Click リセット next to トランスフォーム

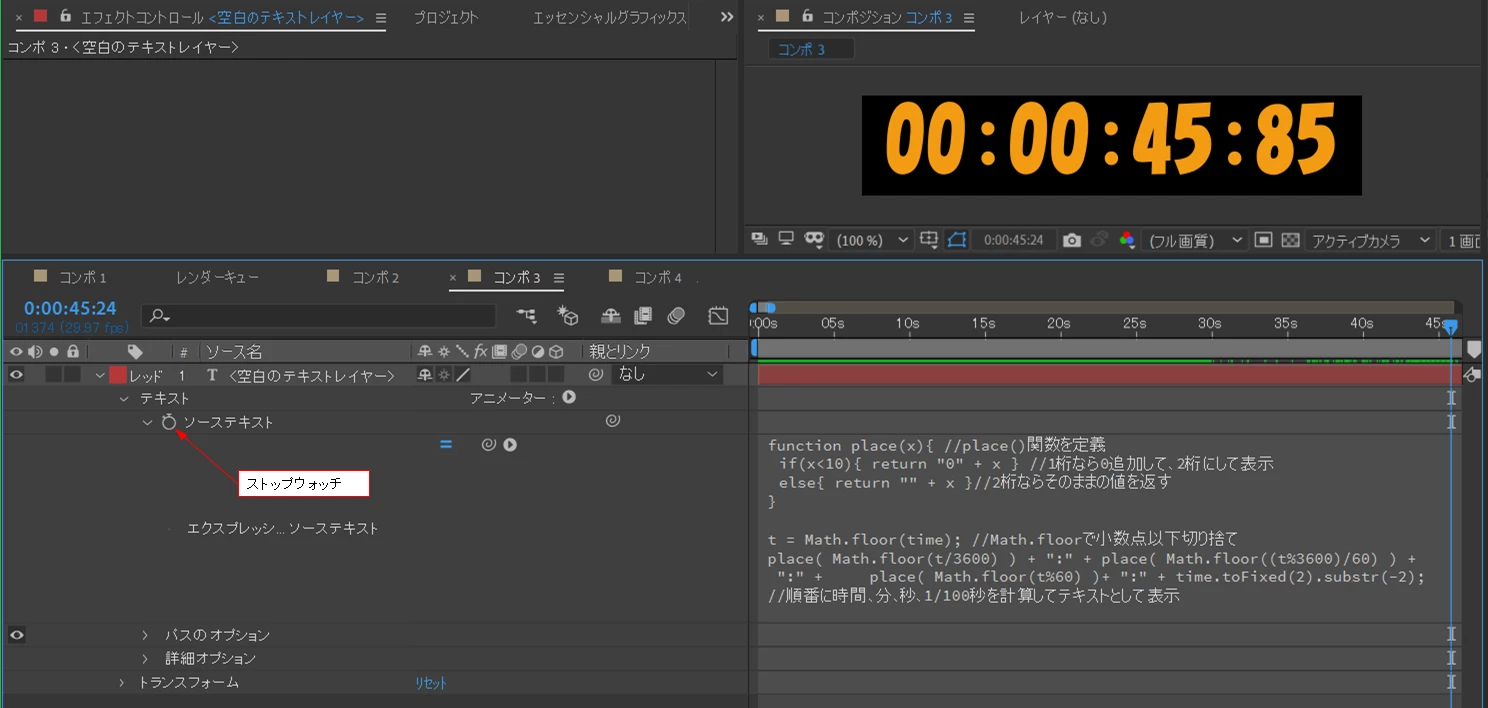pos(431,683)
